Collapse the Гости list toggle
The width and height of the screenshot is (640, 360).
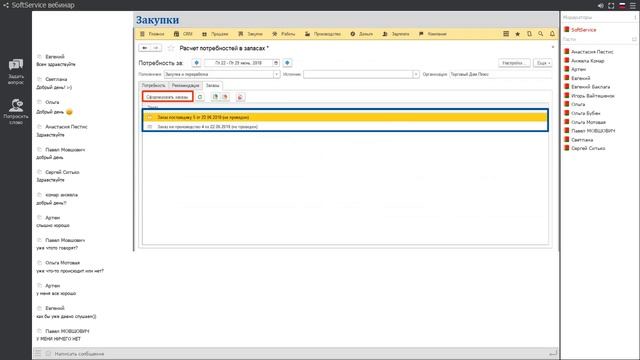click(634, 39)
